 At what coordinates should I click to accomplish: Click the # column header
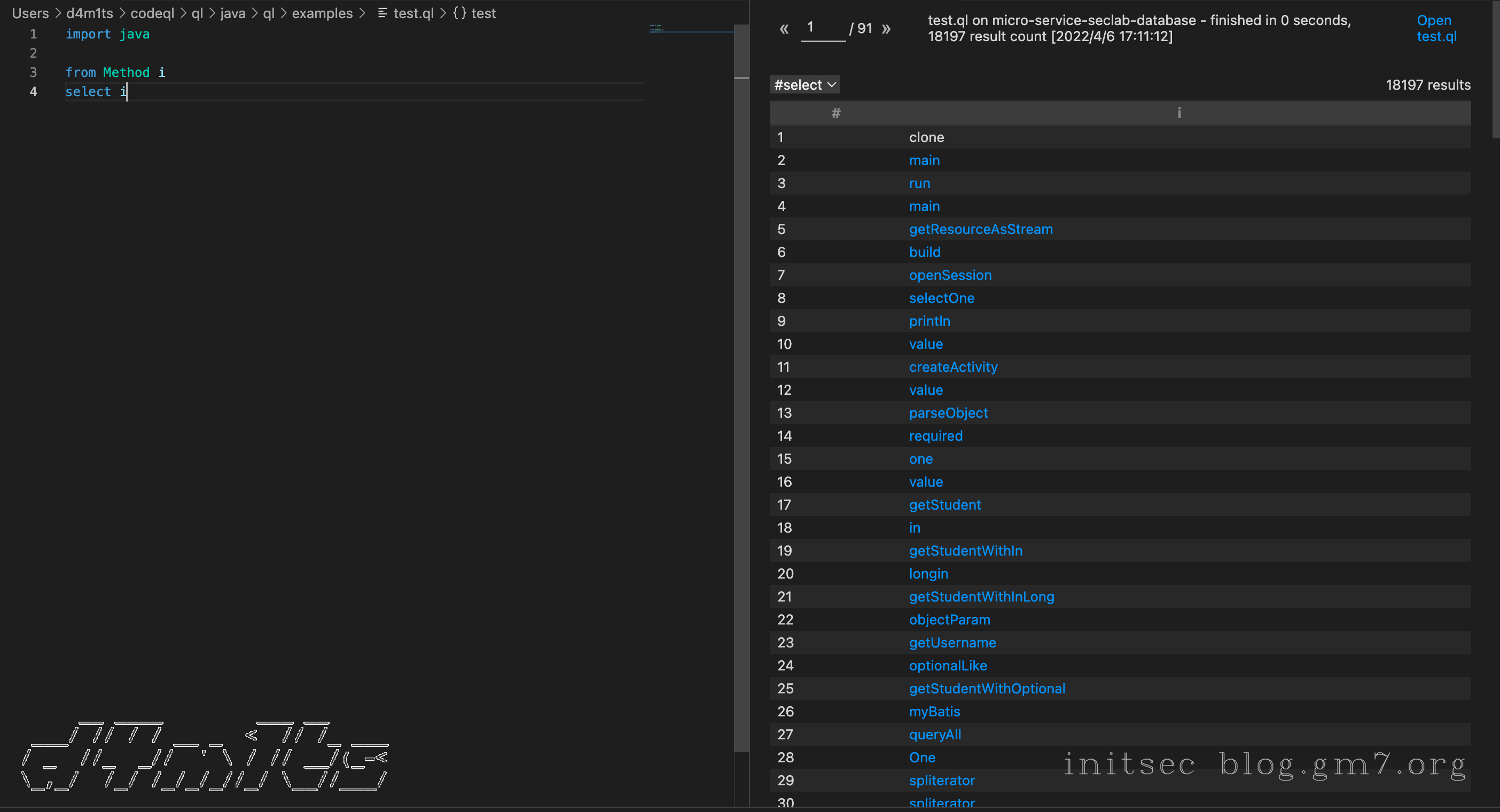click(835, 113)
